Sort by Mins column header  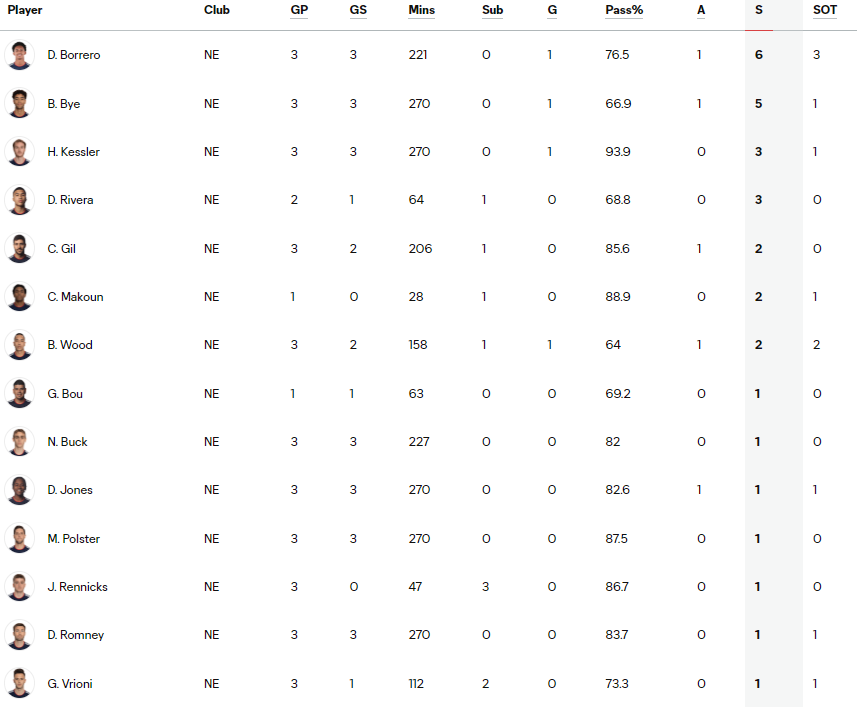[421, 10]
